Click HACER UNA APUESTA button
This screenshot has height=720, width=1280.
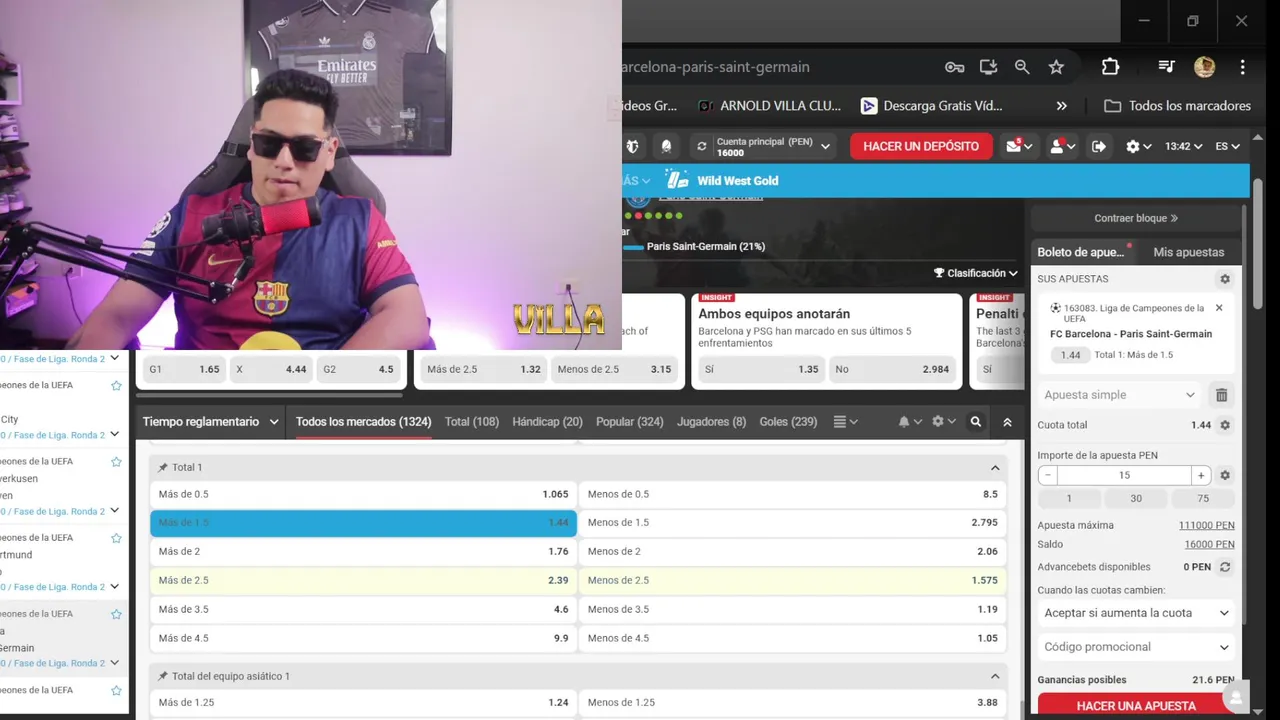coord(1136,705)
